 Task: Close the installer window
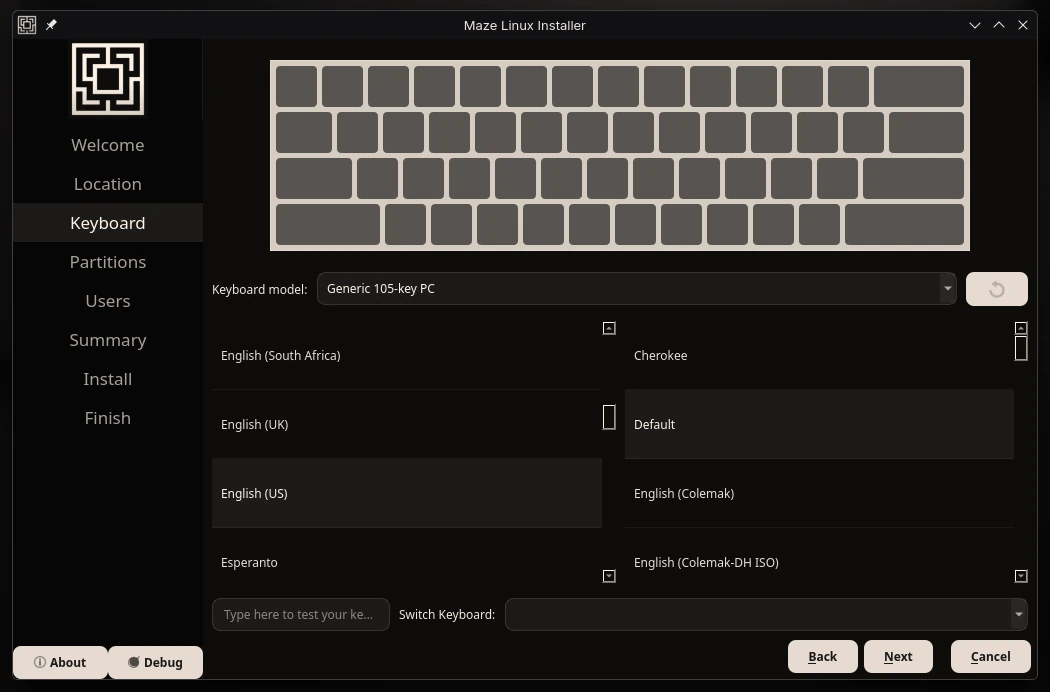coord(1023,25)
